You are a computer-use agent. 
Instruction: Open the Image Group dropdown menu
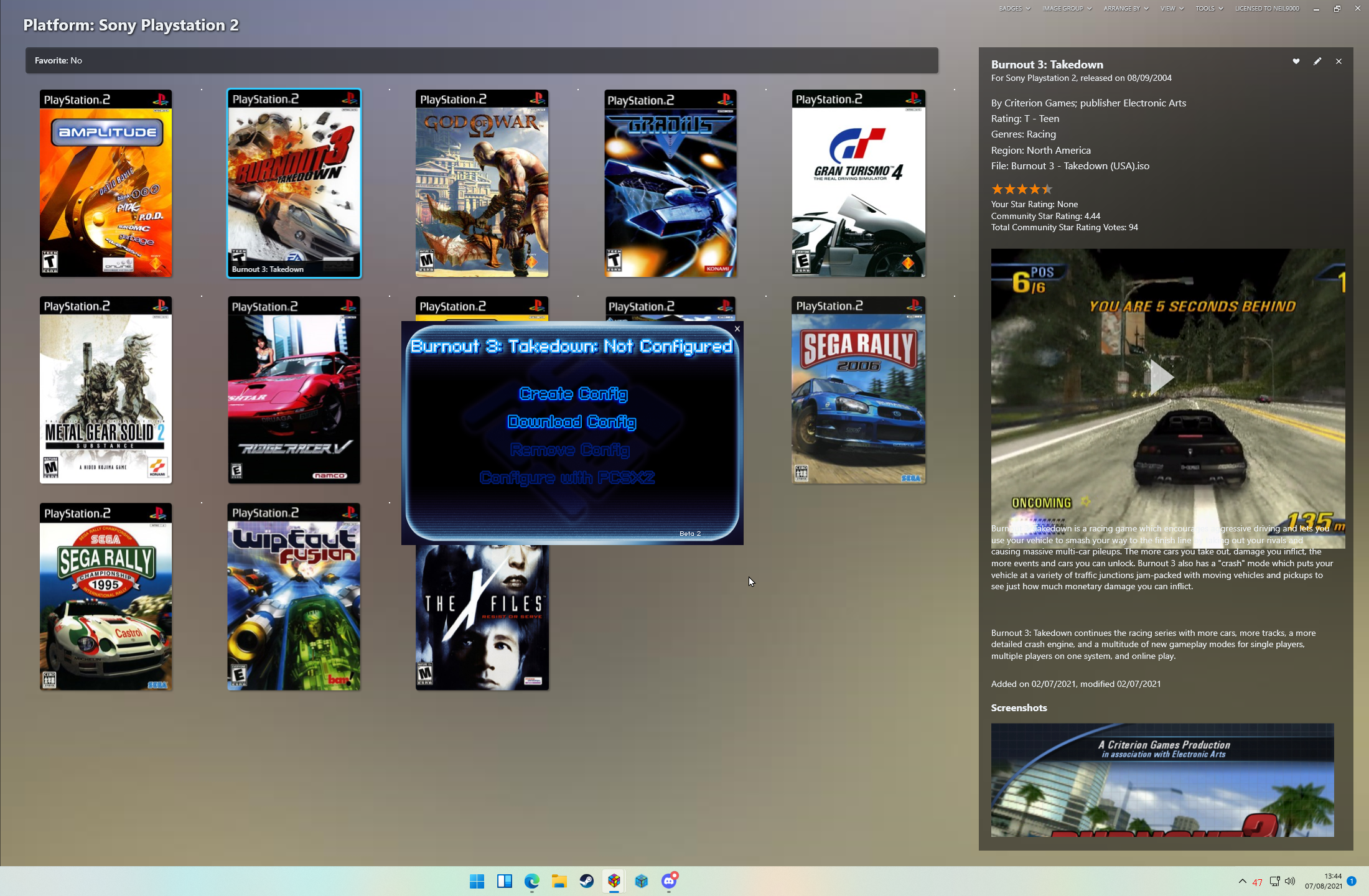click(x=1067, y=9)
